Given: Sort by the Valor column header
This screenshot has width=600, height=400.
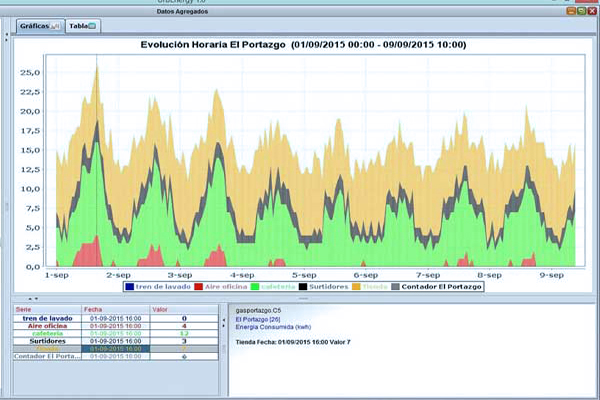Looking at the screenshot, I should point(184,309).
